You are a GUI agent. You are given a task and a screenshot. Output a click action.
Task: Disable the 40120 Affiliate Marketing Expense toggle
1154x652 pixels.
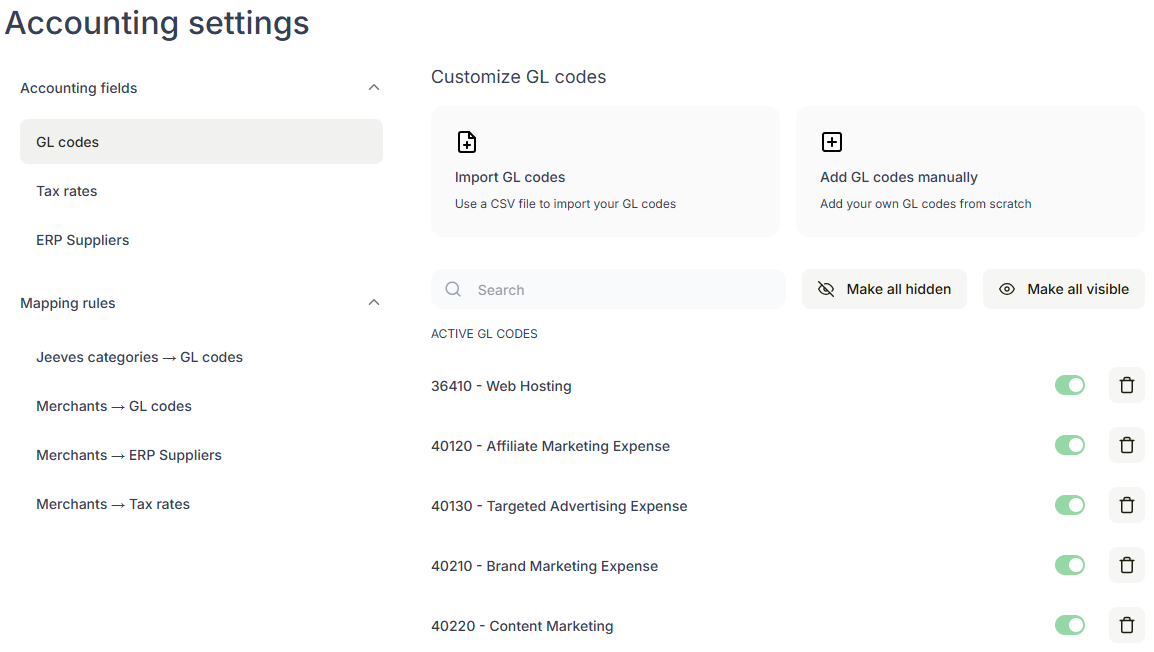tap(1069, 445)
